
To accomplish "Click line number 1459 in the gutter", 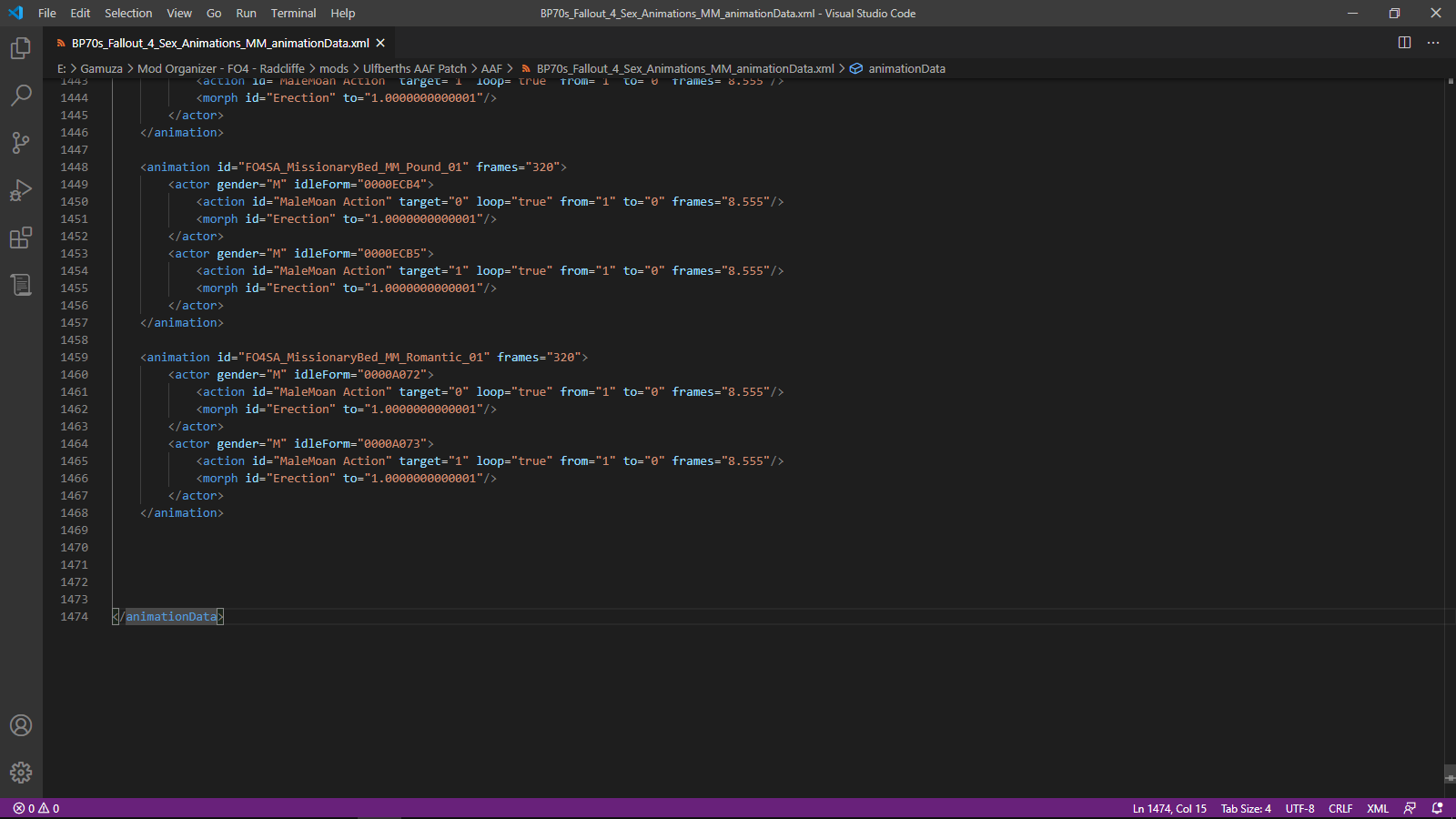I will click(x=75, y=357).
